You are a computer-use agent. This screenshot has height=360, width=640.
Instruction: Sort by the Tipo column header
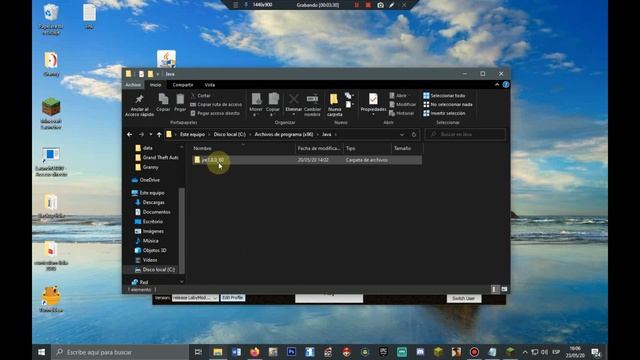coord(367,148)
